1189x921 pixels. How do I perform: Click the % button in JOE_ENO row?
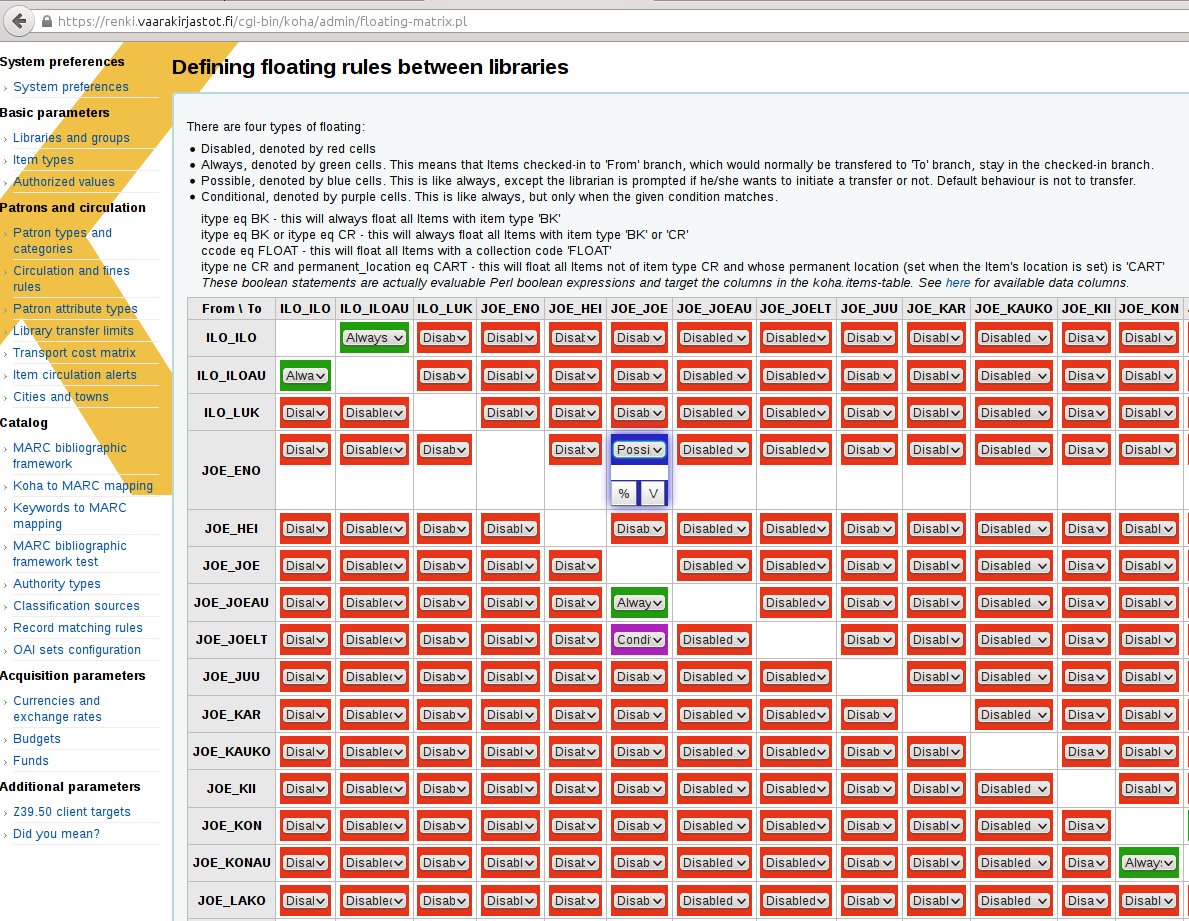tap(624, 493)
